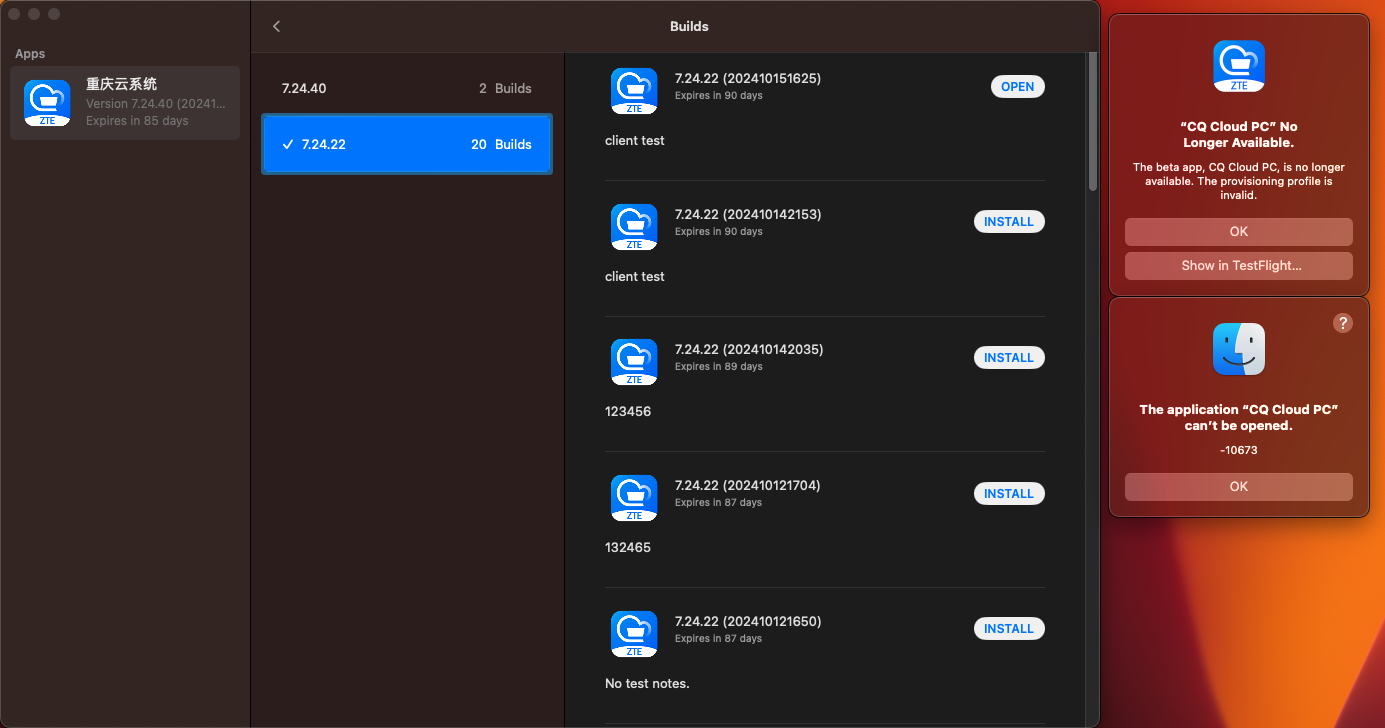Click the app icon in the sidebar Apps list
Image resolution: width=1385 pixels, height=728 pixels.
pyautogui.click(x=47, y=103)
